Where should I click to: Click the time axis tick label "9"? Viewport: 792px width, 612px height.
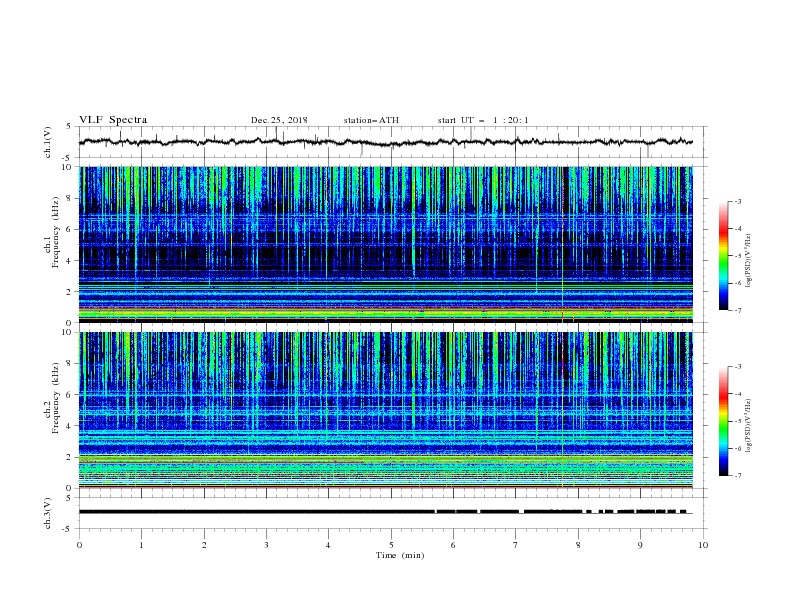click(640, 545)
